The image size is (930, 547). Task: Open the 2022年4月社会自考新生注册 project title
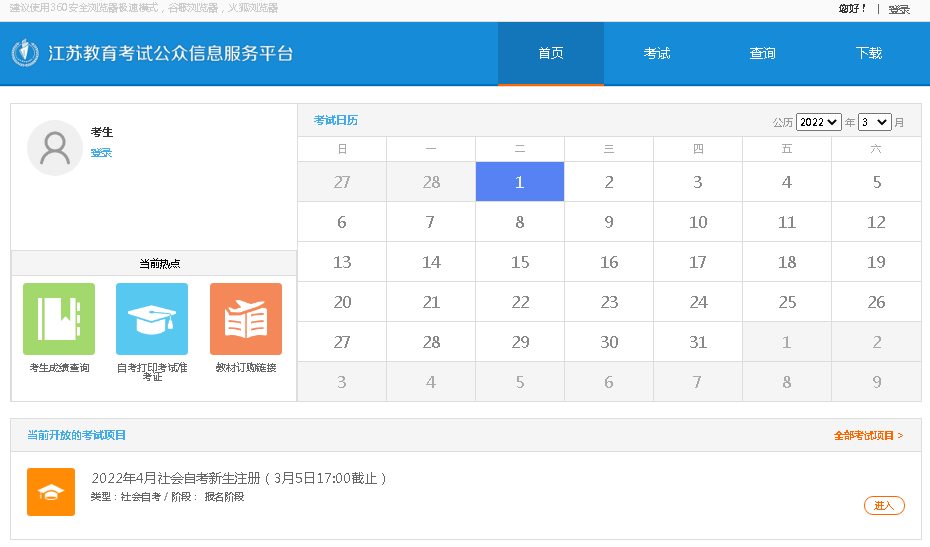tap(238, 478)
